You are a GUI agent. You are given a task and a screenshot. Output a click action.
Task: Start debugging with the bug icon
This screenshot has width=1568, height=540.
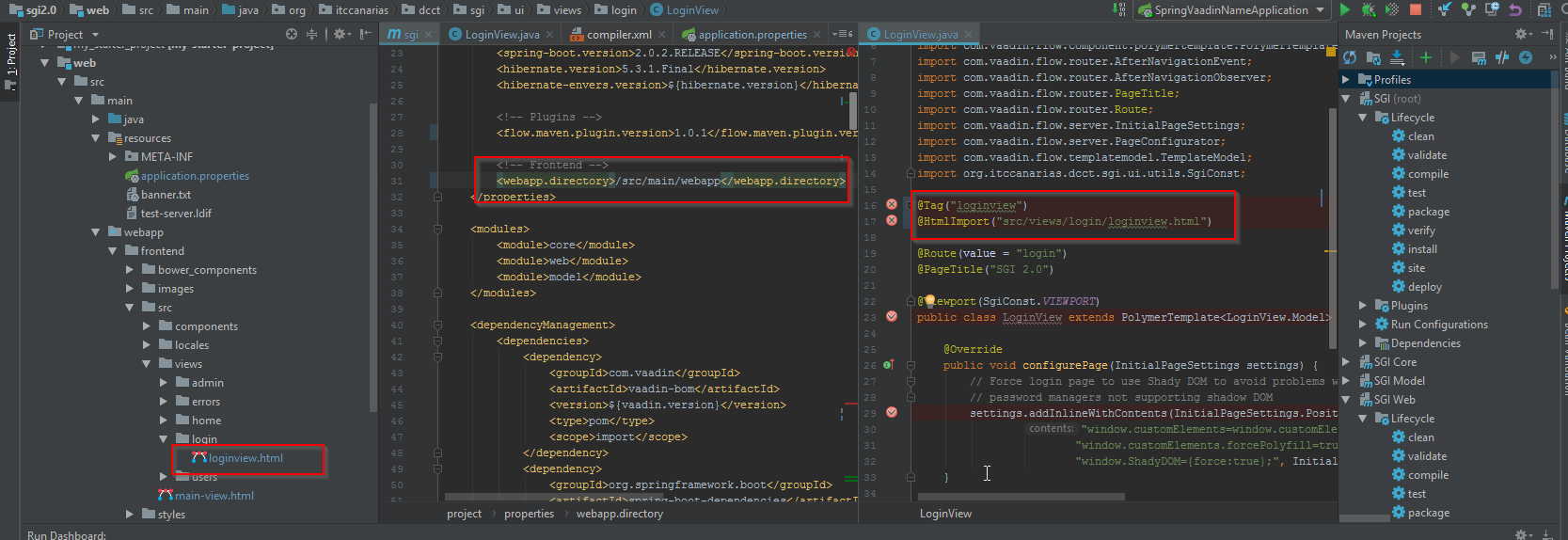click(1369, 9)
